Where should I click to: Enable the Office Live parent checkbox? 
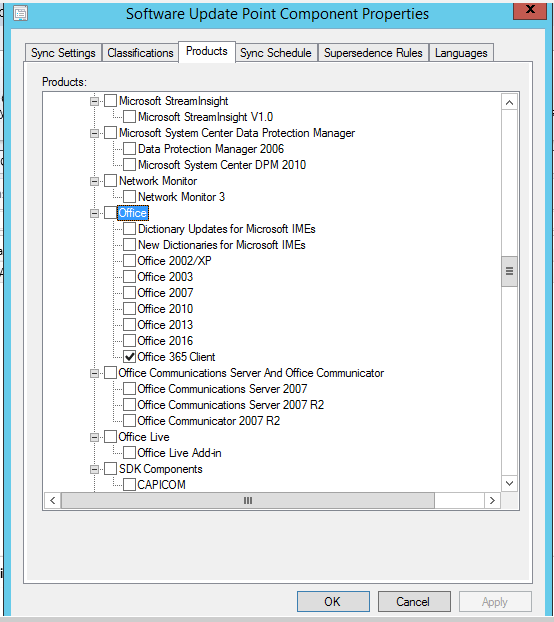pos(111,437)
